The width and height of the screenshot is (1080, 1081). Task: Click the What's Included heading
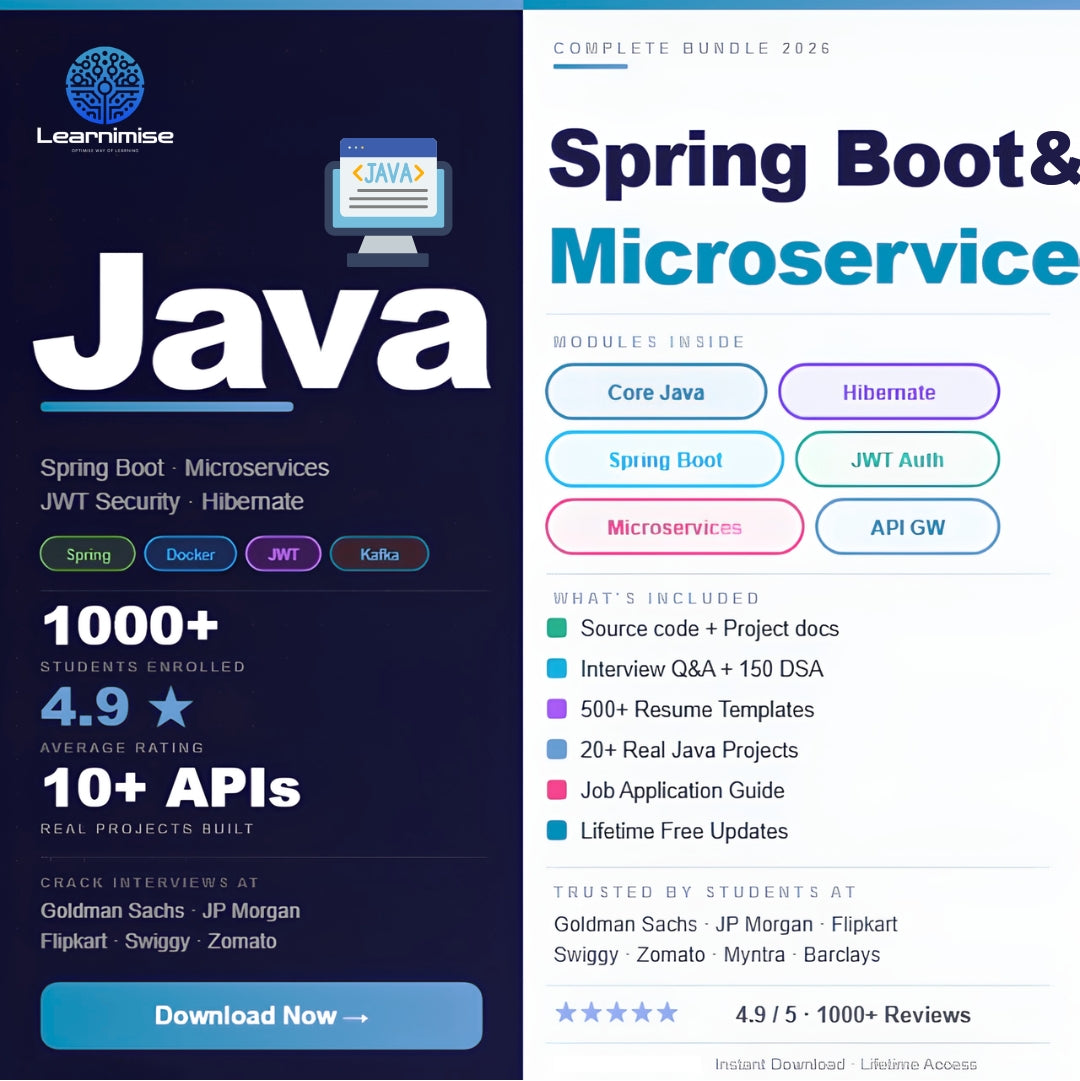tap(656, 598)
